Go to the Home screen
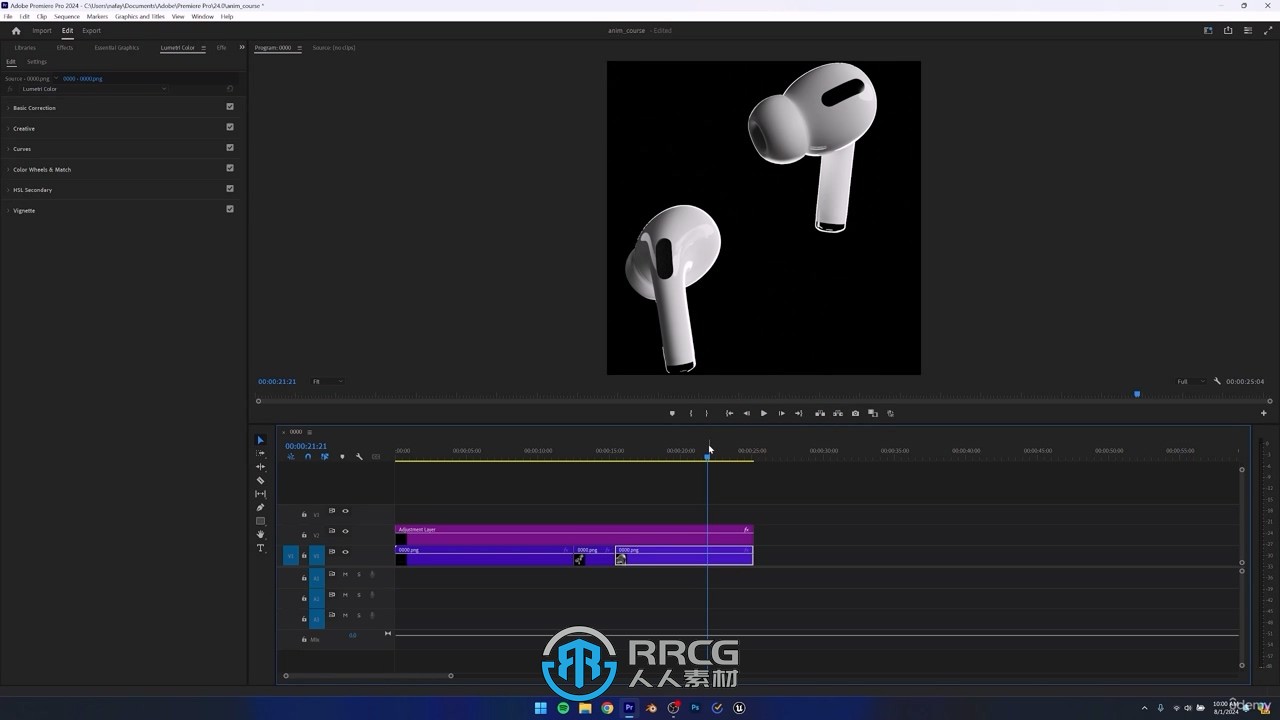This screenshot has width=1280, height=720. coord(15,30)
